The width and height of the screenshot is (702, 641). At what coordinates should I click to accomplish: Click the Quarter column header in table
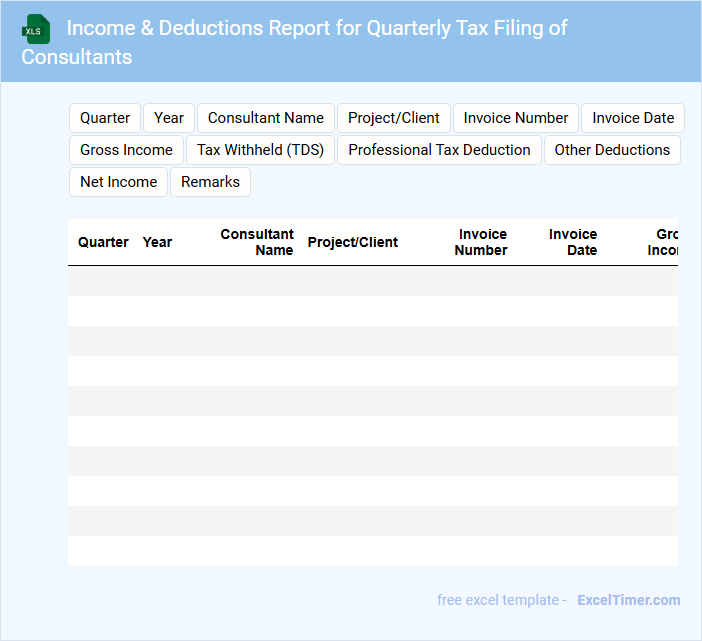pyautogui.click(x=103, y=242)
